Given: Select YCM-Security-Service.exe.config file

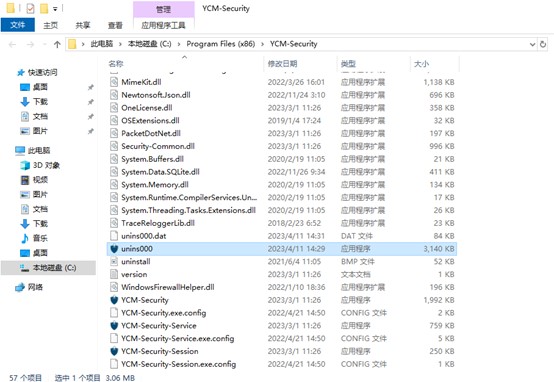Looking at the screenshot, I should (x=282, y=339).
